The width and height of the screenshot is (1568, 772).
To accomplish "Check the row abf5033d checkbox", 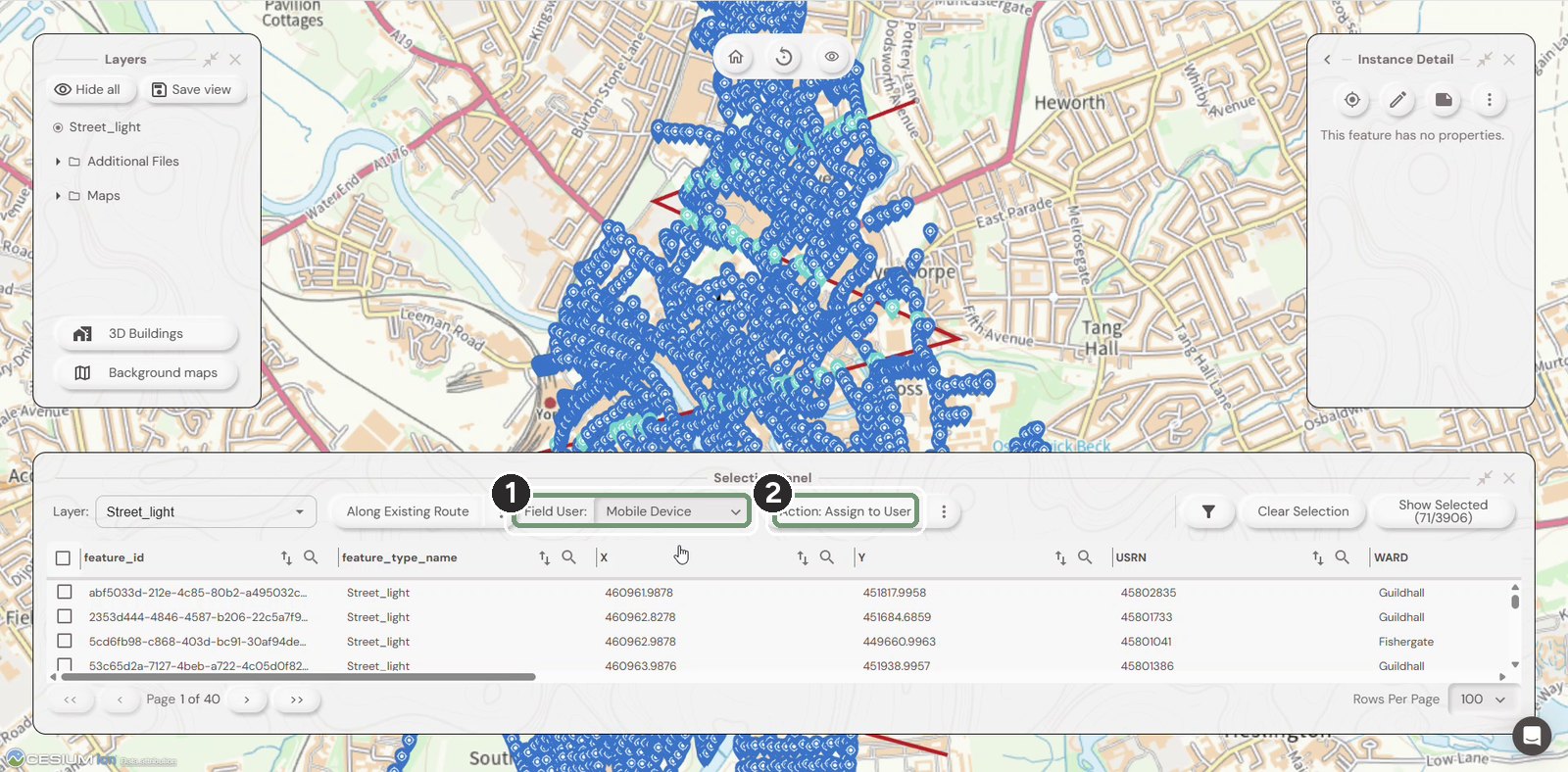I will point(65,592).
